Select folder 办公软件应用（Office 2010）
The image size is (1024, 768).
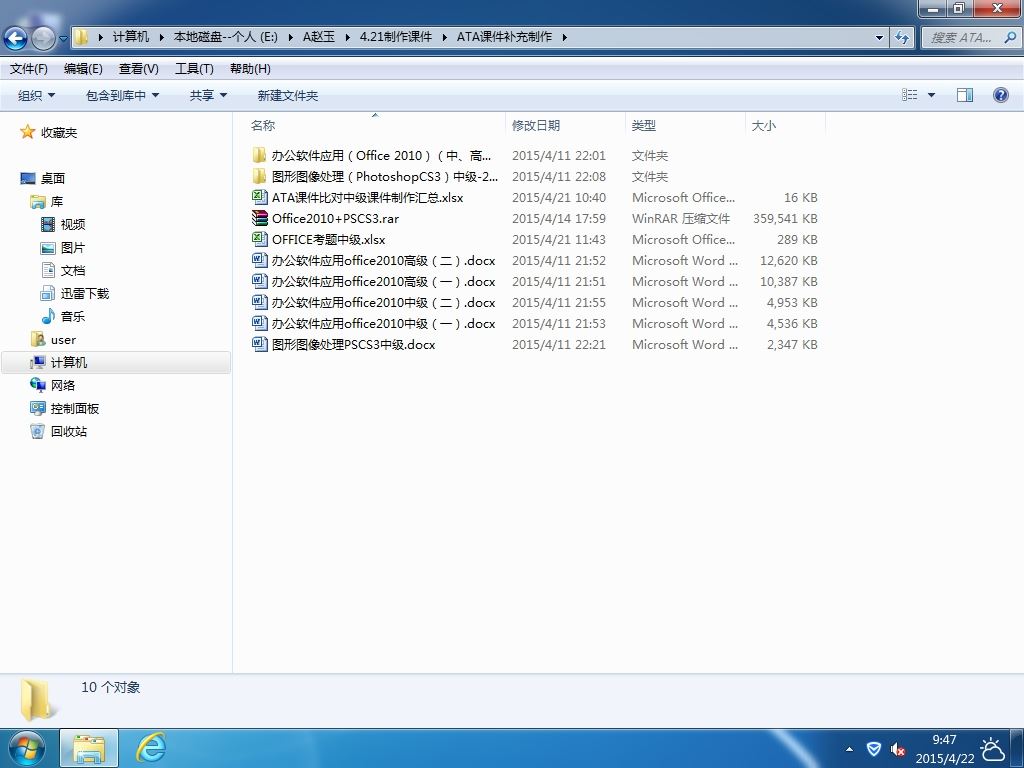click(x=381, y=155)
